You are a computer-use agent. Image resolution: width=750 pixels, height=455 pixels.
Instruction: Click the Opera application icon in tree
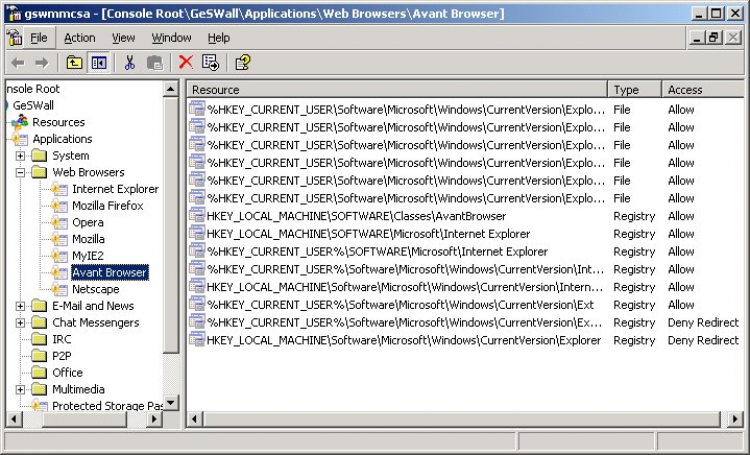(x=59, y=222)
